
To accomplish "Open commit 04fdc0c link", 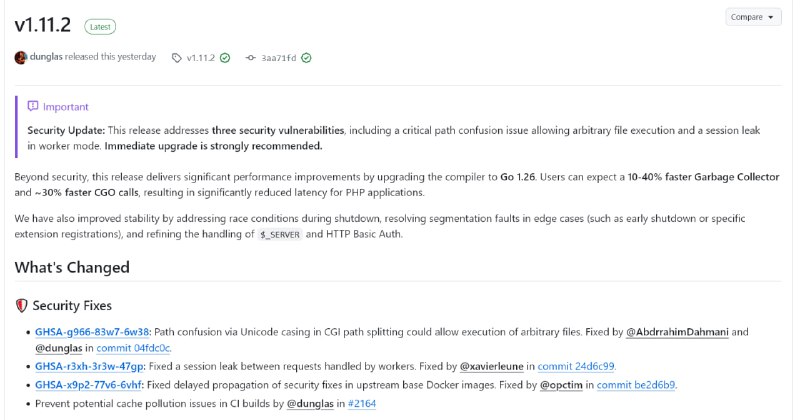I will click(x=133, y=348).
